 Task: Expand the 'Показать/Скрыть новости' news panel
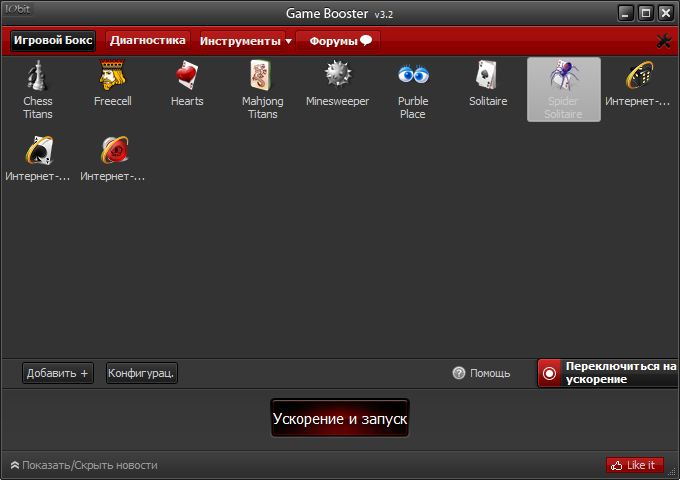(84, 465)
